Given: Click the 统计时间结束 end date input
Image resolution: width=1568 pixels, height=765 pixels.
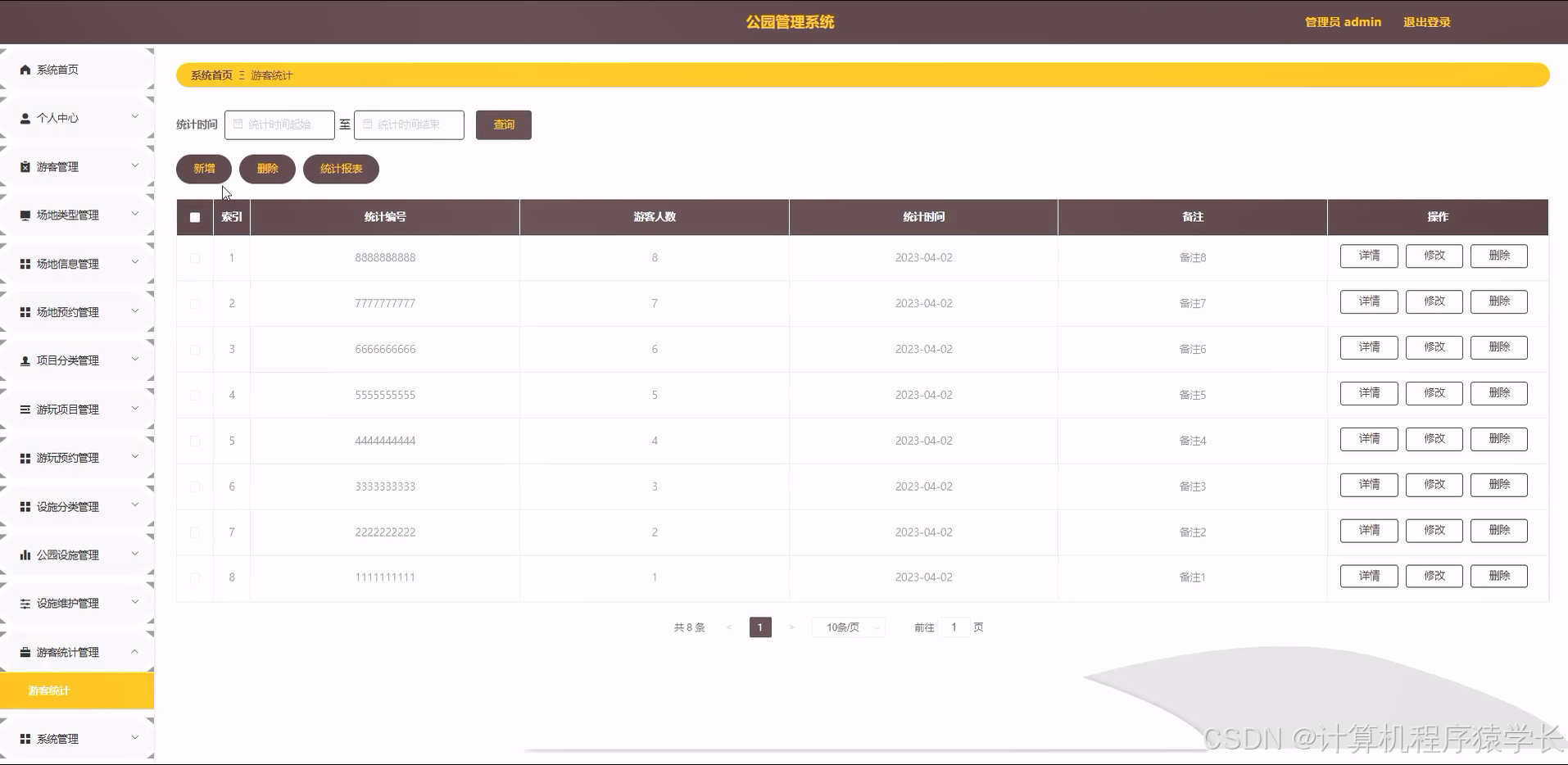Looking at the screenshot, I should pyautogui.click(x=409, y=124).
